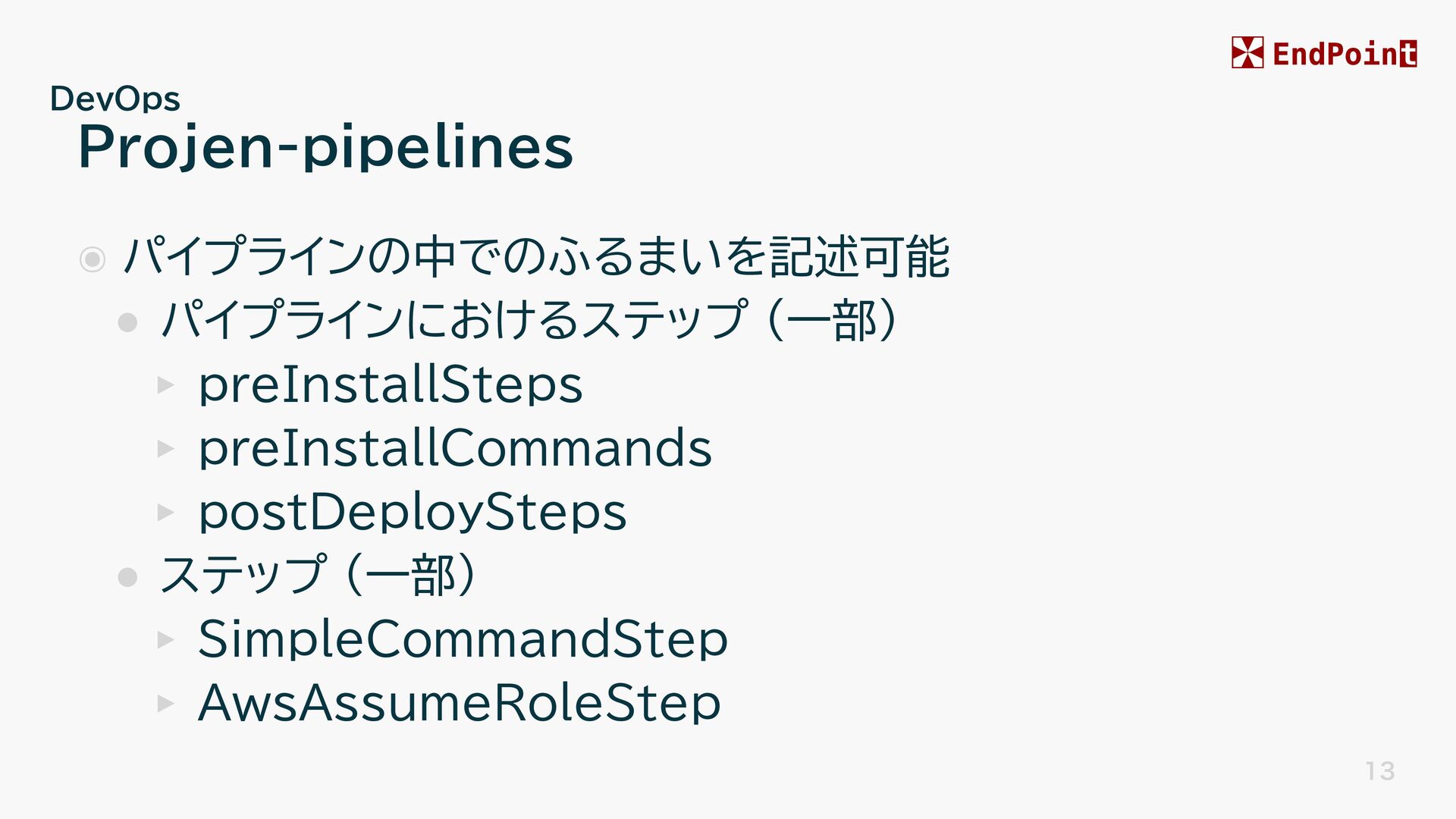Click the triangle bullet beside AwsAssumeRoleStep
The image size is (1456, 819).
165,704
